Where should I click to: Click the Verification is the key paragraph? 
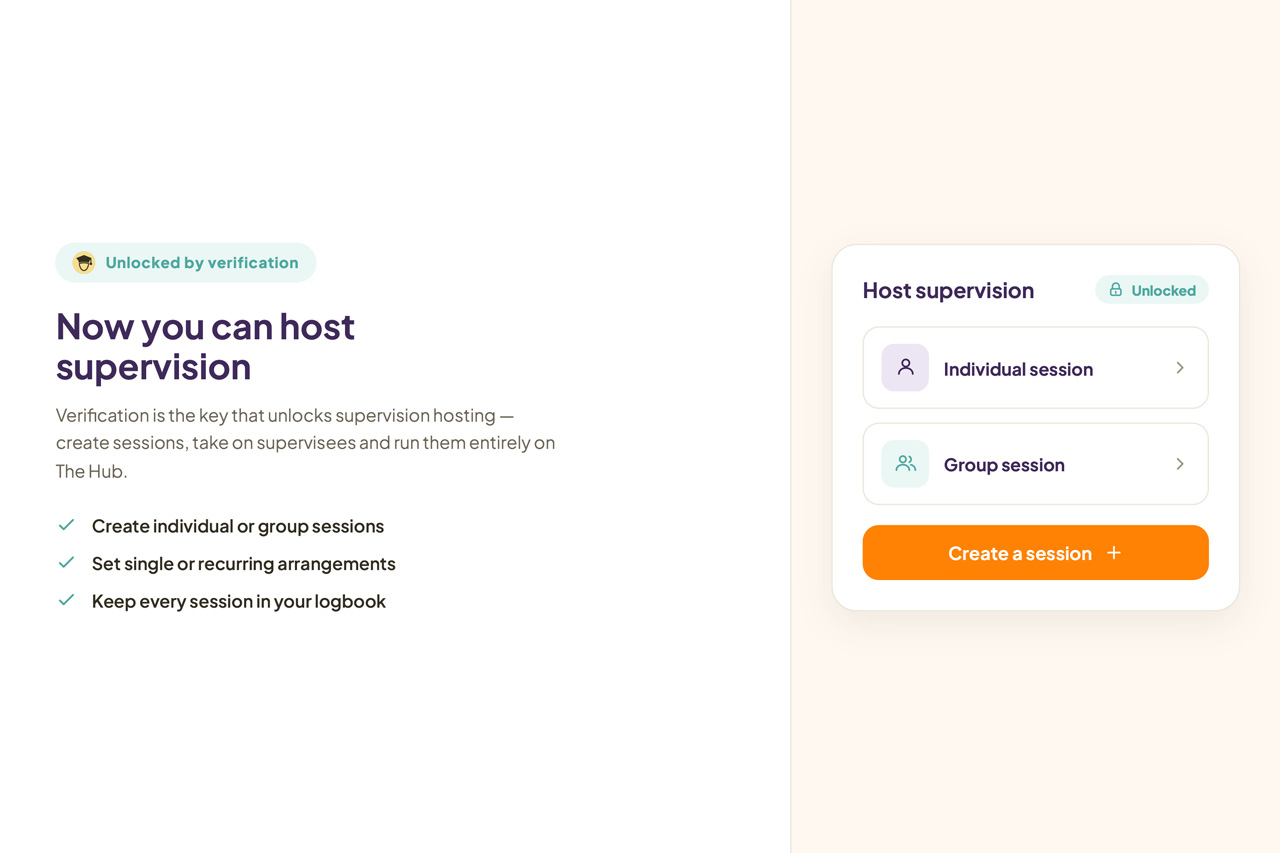click(x=306, y=442)
